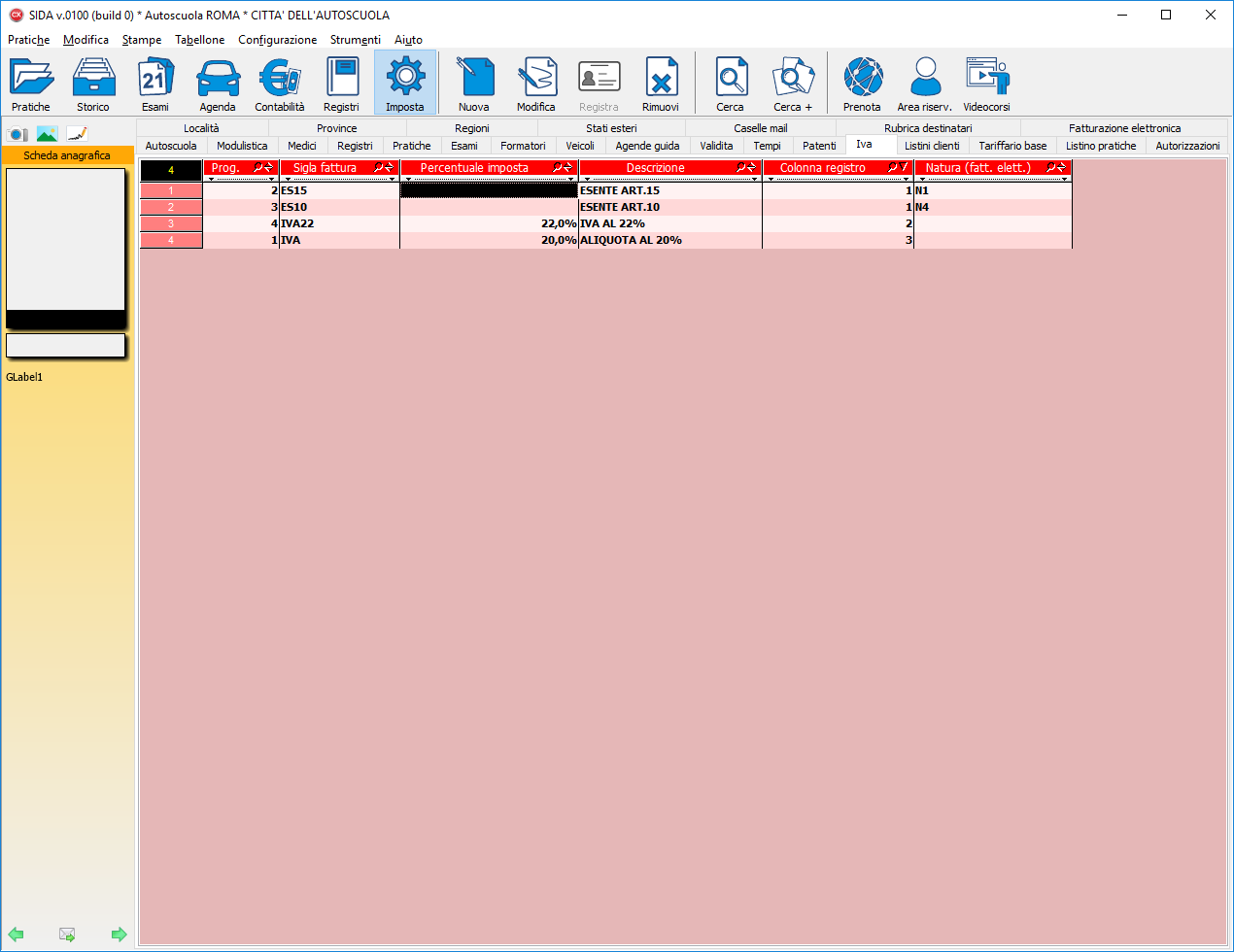Go forward with the green right arrow

tap(119, 935)
